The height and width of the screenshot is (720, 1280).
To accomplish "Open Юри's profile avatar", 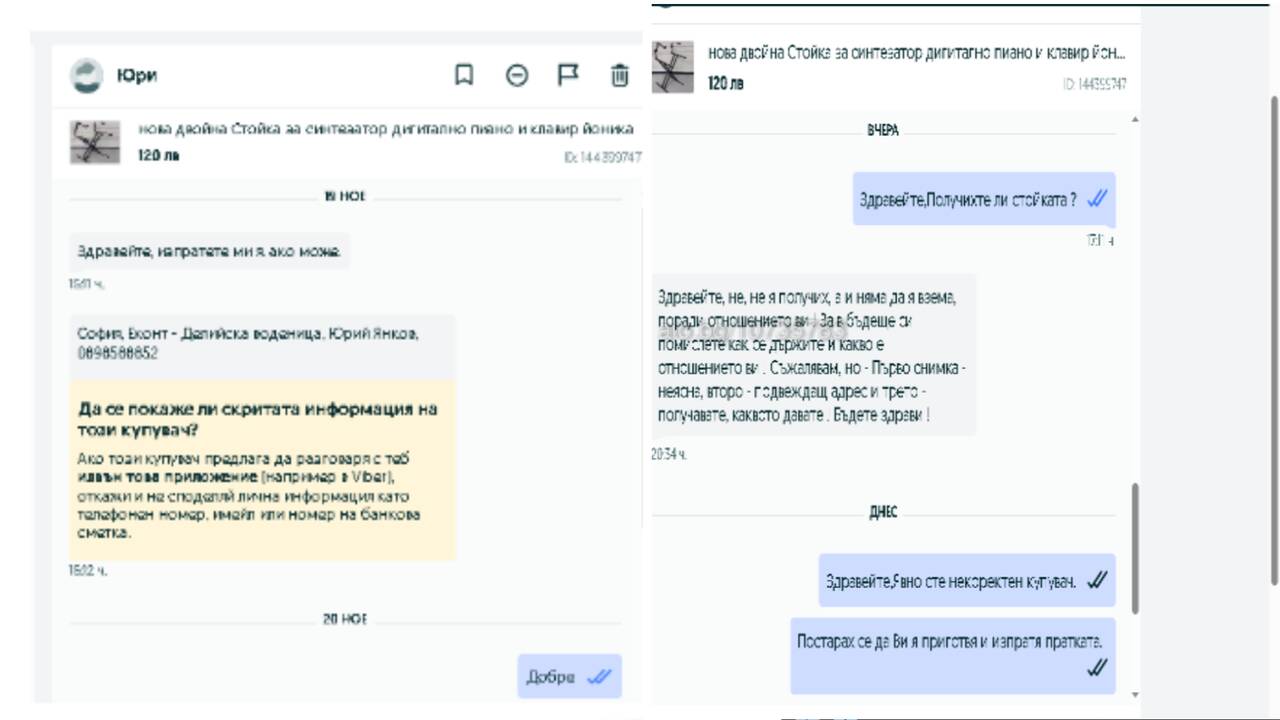I will (86, 76).
